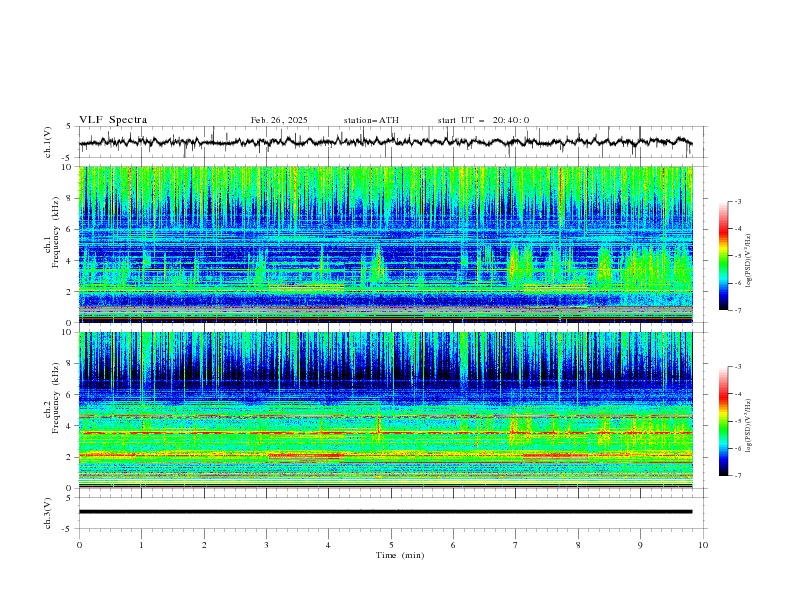
Task: Click the 'VLF Spectra' title text
Action: click(x=113, y=120)
